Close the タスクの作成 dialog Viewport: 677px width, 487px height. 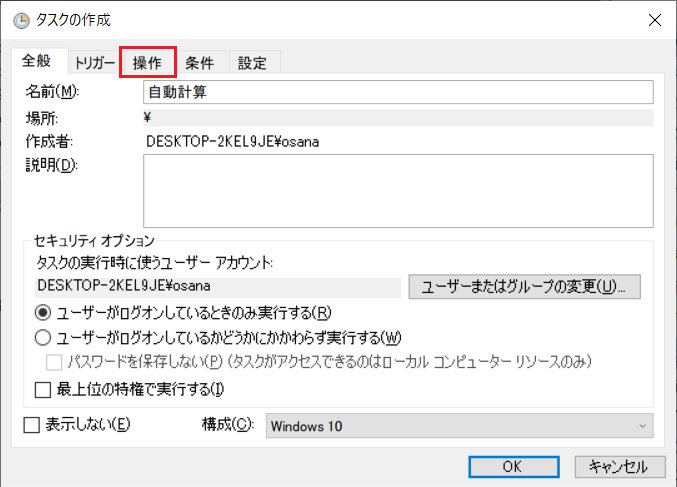point(655,20)
